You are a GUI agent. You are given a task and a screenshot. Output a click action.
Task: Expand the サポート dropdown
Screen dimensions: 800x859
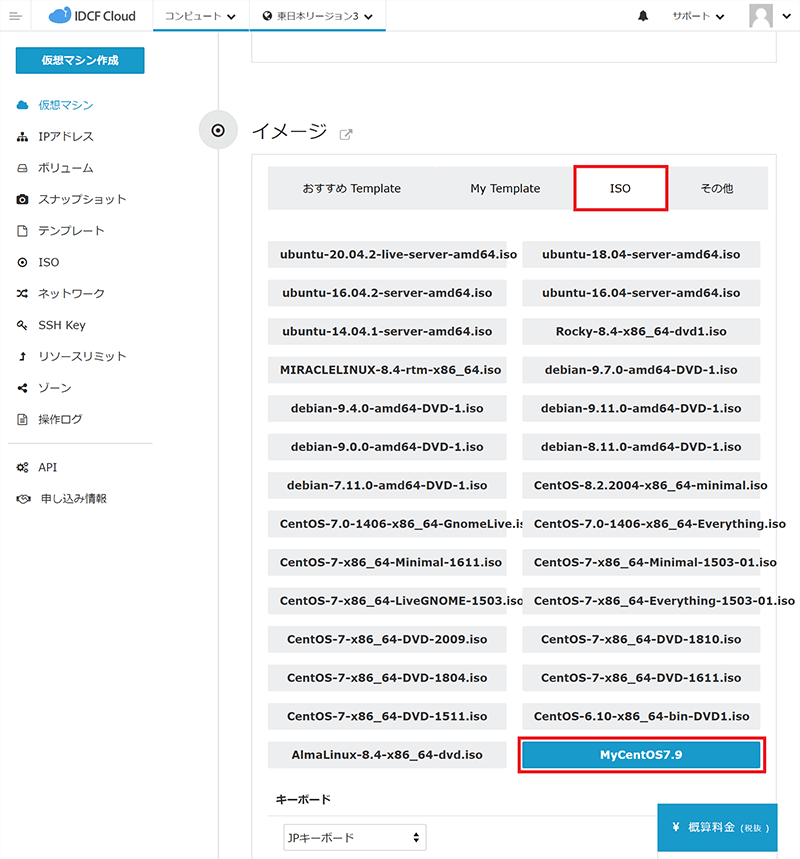(699, 16)
